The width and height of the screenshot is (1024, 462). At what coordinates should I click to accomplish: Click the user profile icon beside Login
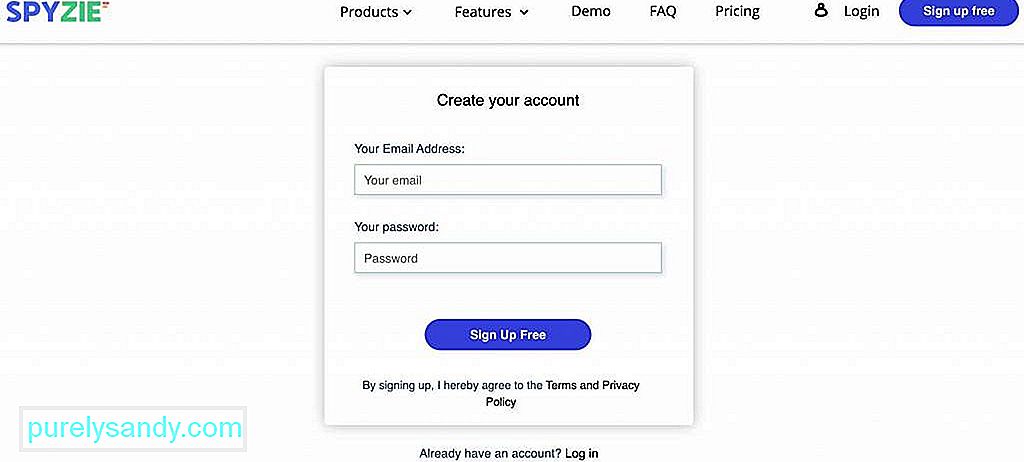[x=822, y=10]
